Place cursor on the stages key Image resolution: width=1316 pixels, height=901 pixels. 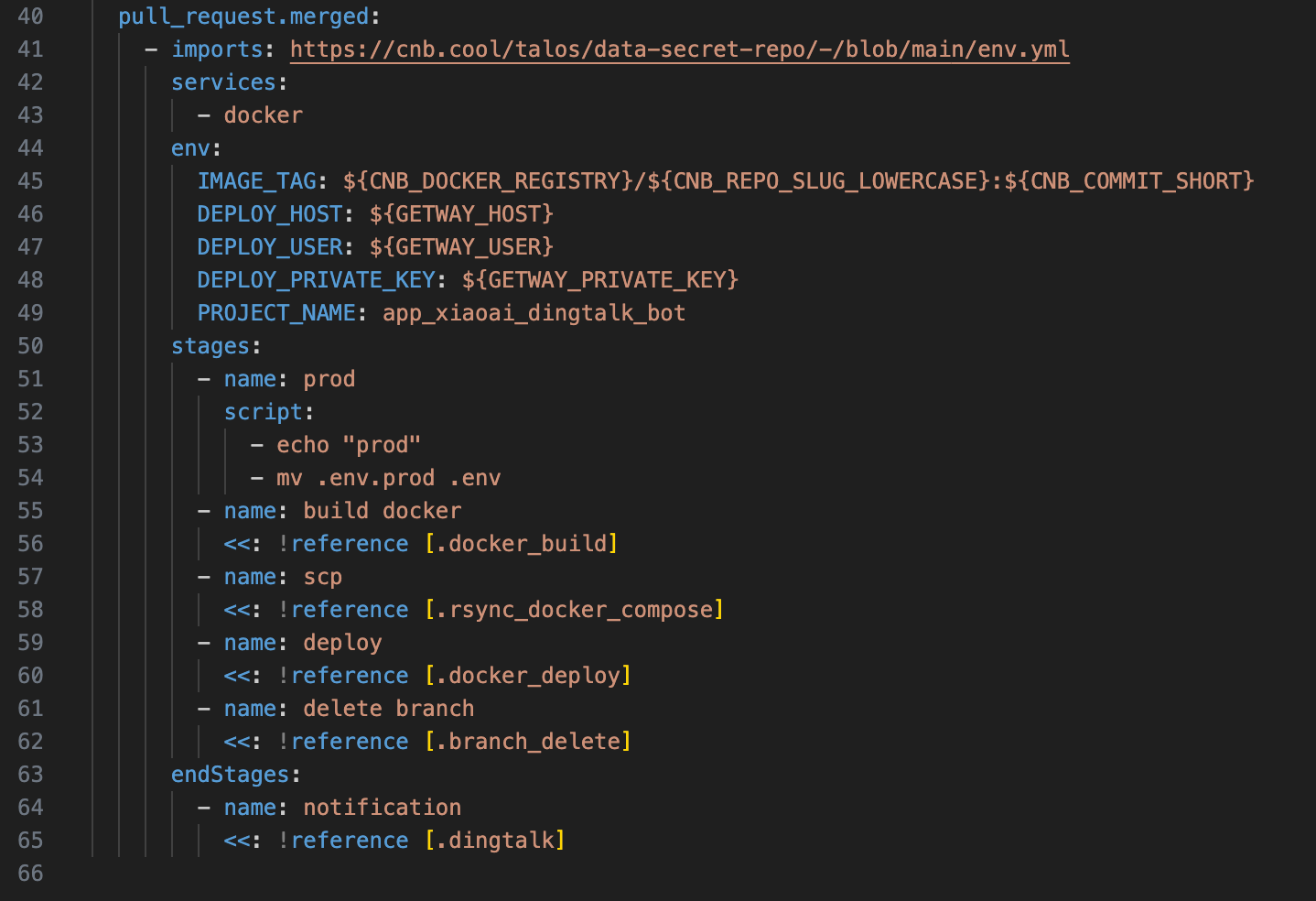point(210,346)
